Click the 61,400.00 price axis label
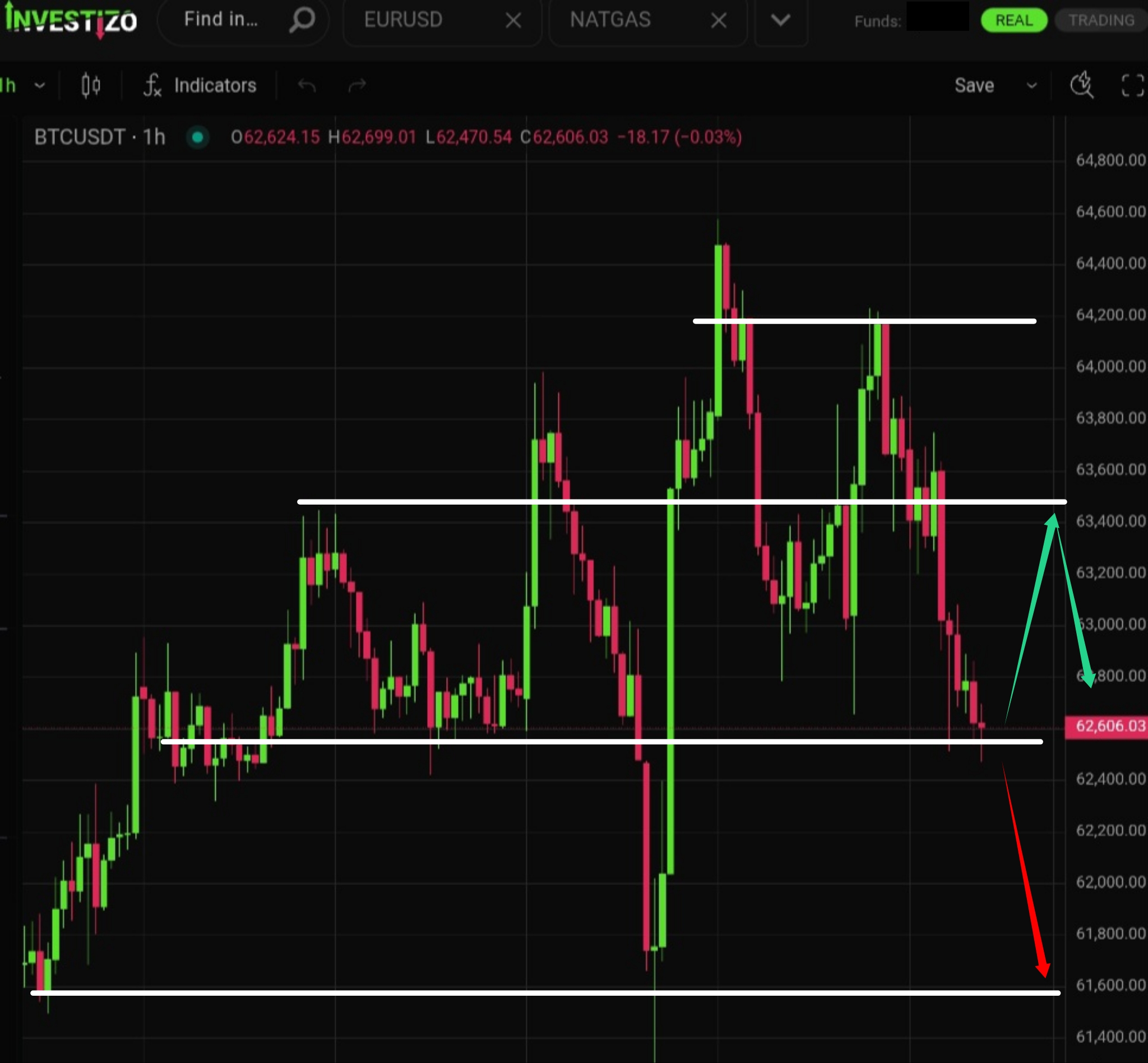Screen dimensions: 1148x1063 pos(1110,1037)
